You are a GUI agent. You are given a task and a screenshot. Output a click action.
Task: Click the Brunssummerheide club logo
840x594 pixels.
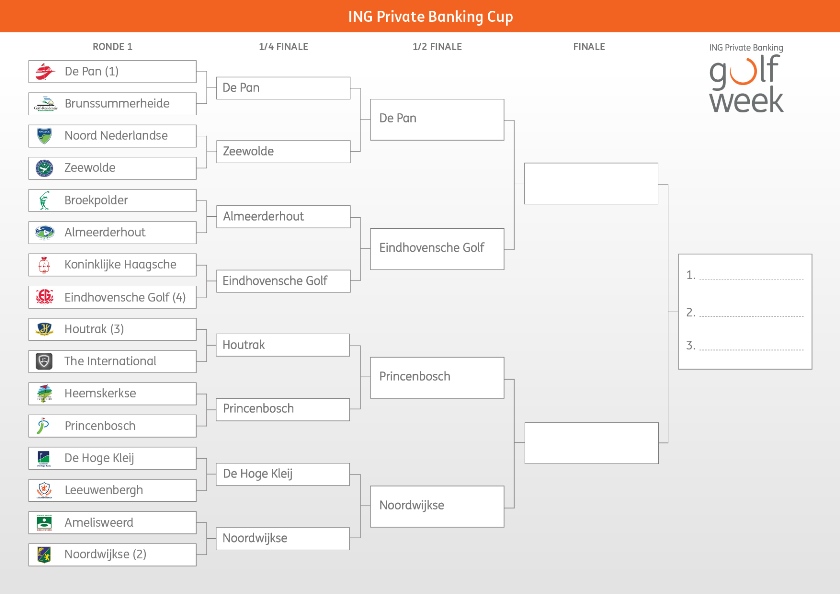point(44,104)
